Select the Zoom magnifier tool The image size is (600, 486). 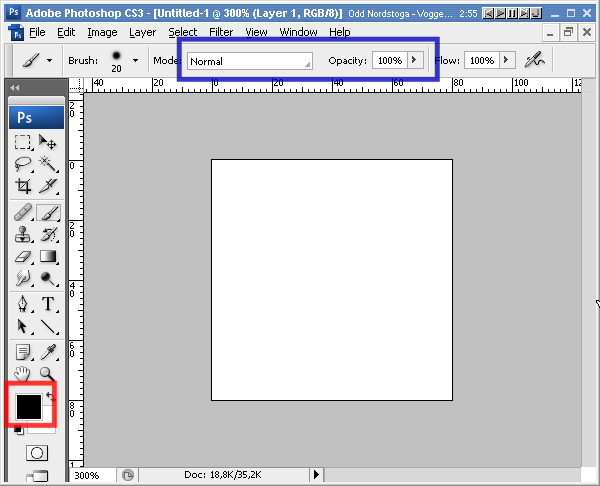coord(48,373)
